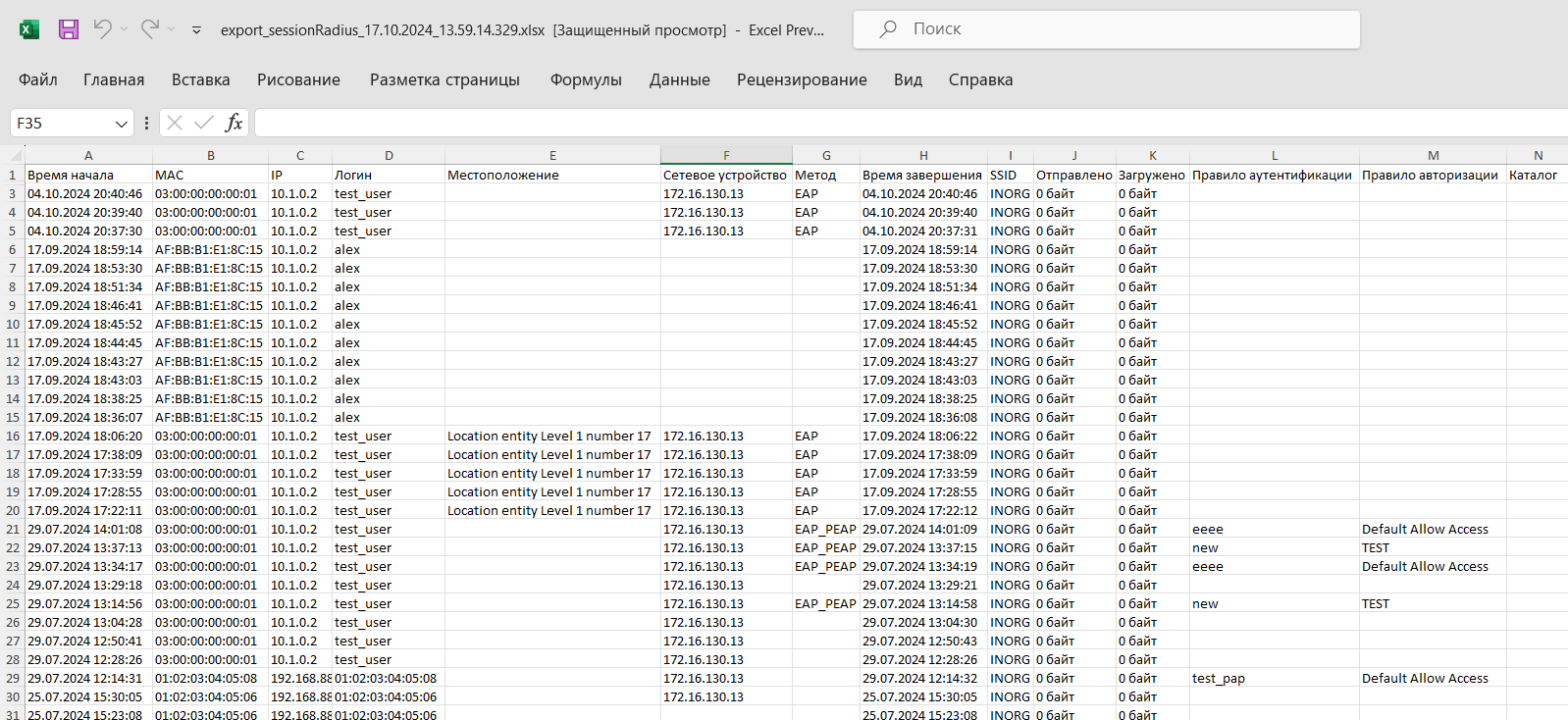Click the Поиск search box
The width and height of the screenshot is (1568, 720).
(x=1106, y=29)
